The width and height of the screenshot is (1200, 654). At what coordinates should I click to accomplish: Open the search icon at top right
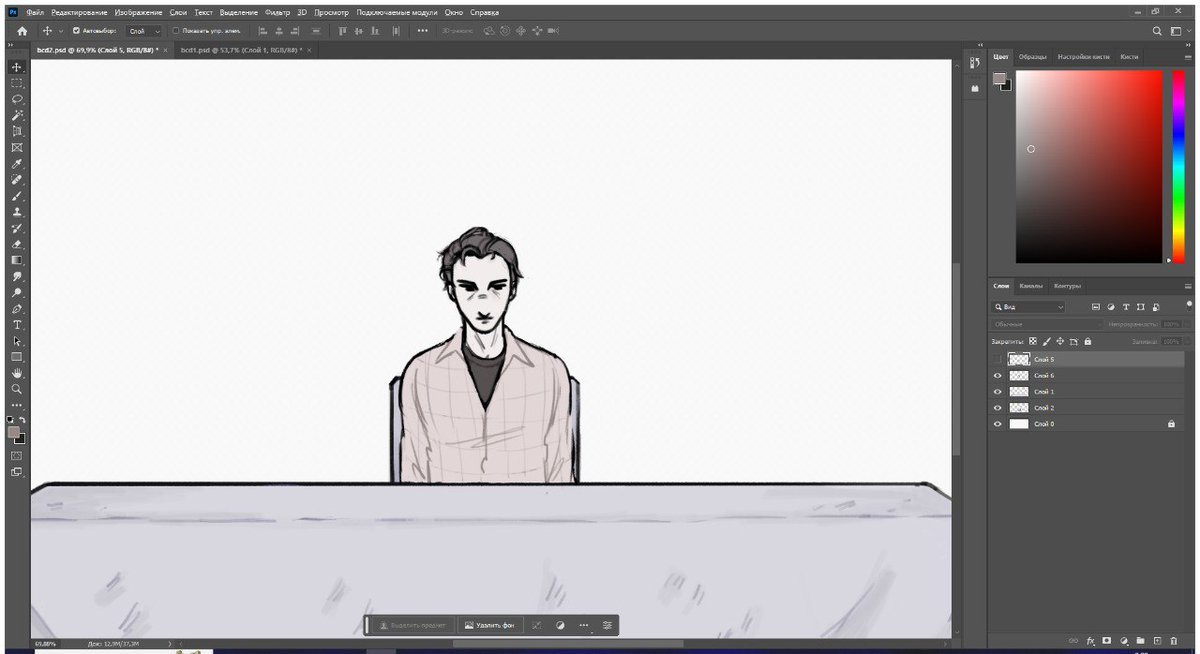1158,31
